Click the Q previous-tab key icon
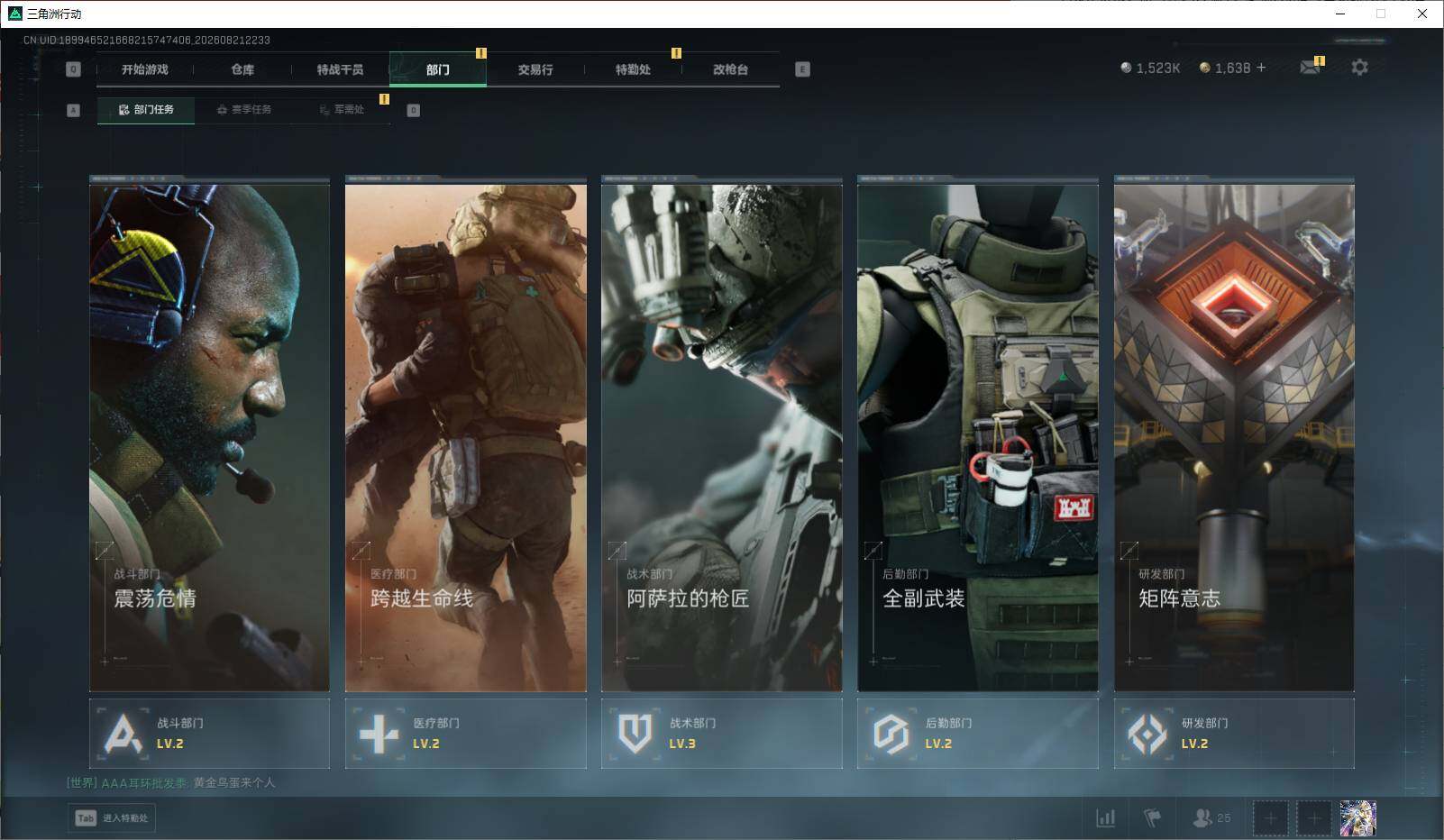The height and width of the screenshot is (840, 1444). [x=74, y=69]
